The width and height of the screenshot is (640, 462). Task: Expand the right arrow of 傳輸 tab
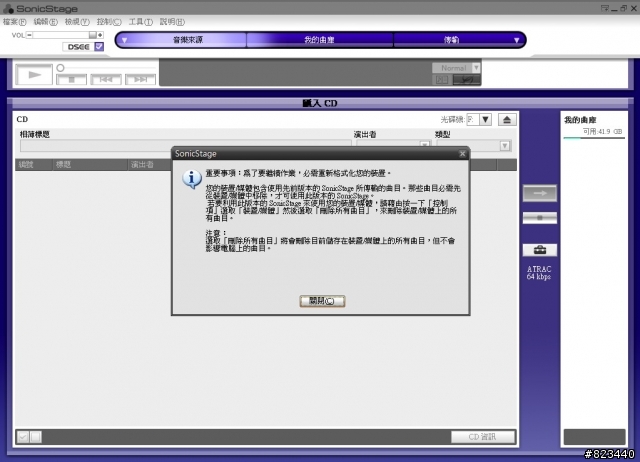click(516, 40)
